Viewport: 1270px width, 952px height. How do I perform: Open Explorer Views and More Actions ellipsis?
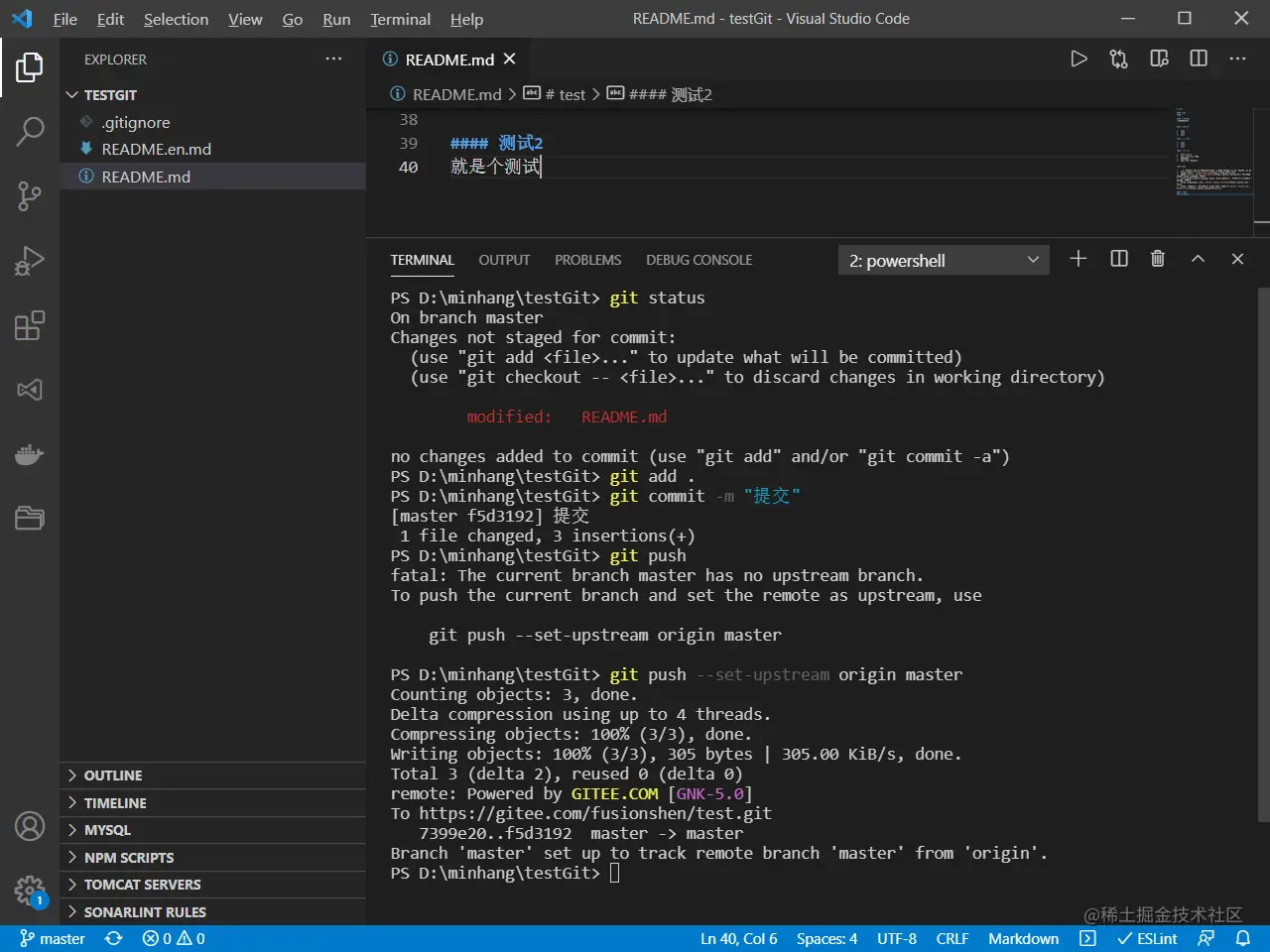tap(333, 59)
